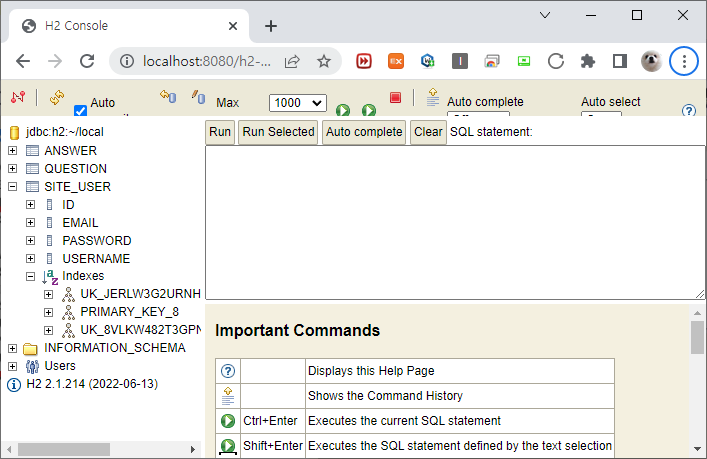
Task: Click the PRIMARY_KEY_8 index label
Action: [129, 312]
